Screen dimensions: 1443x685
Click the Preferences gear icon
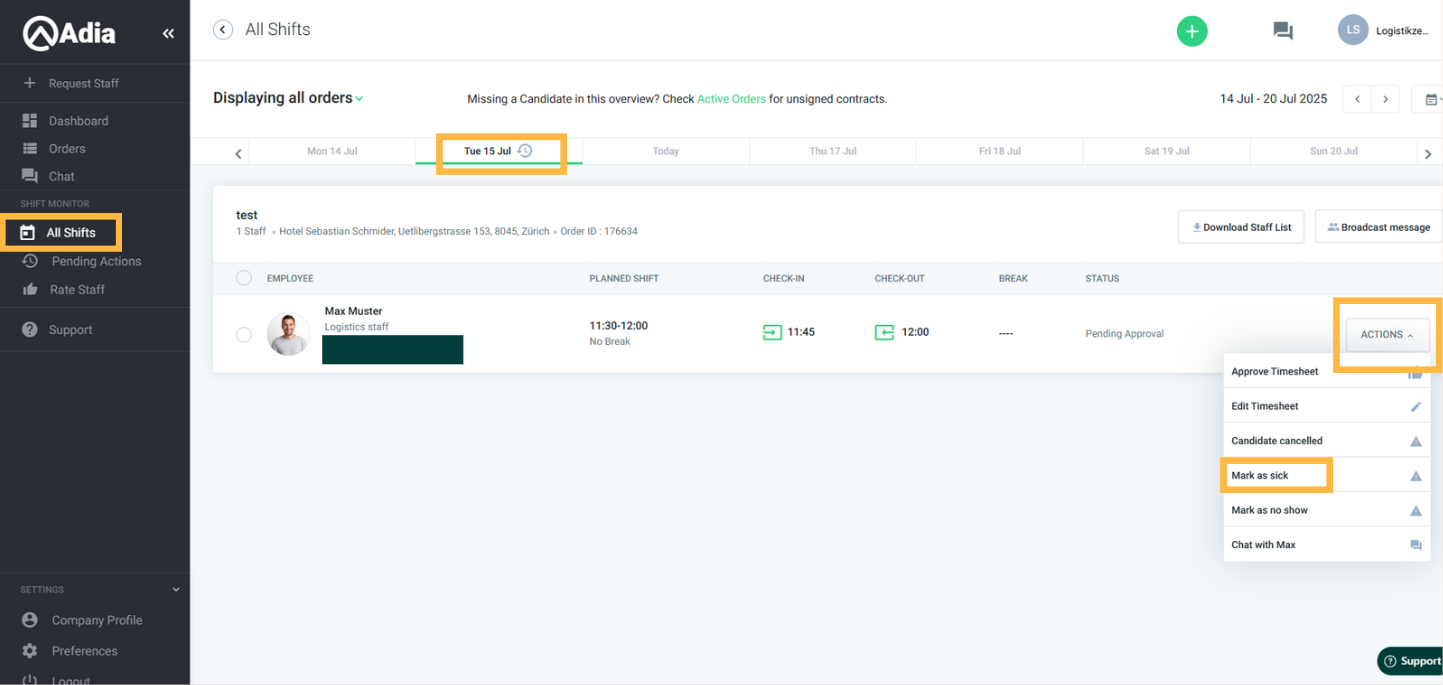pos(30,651)
